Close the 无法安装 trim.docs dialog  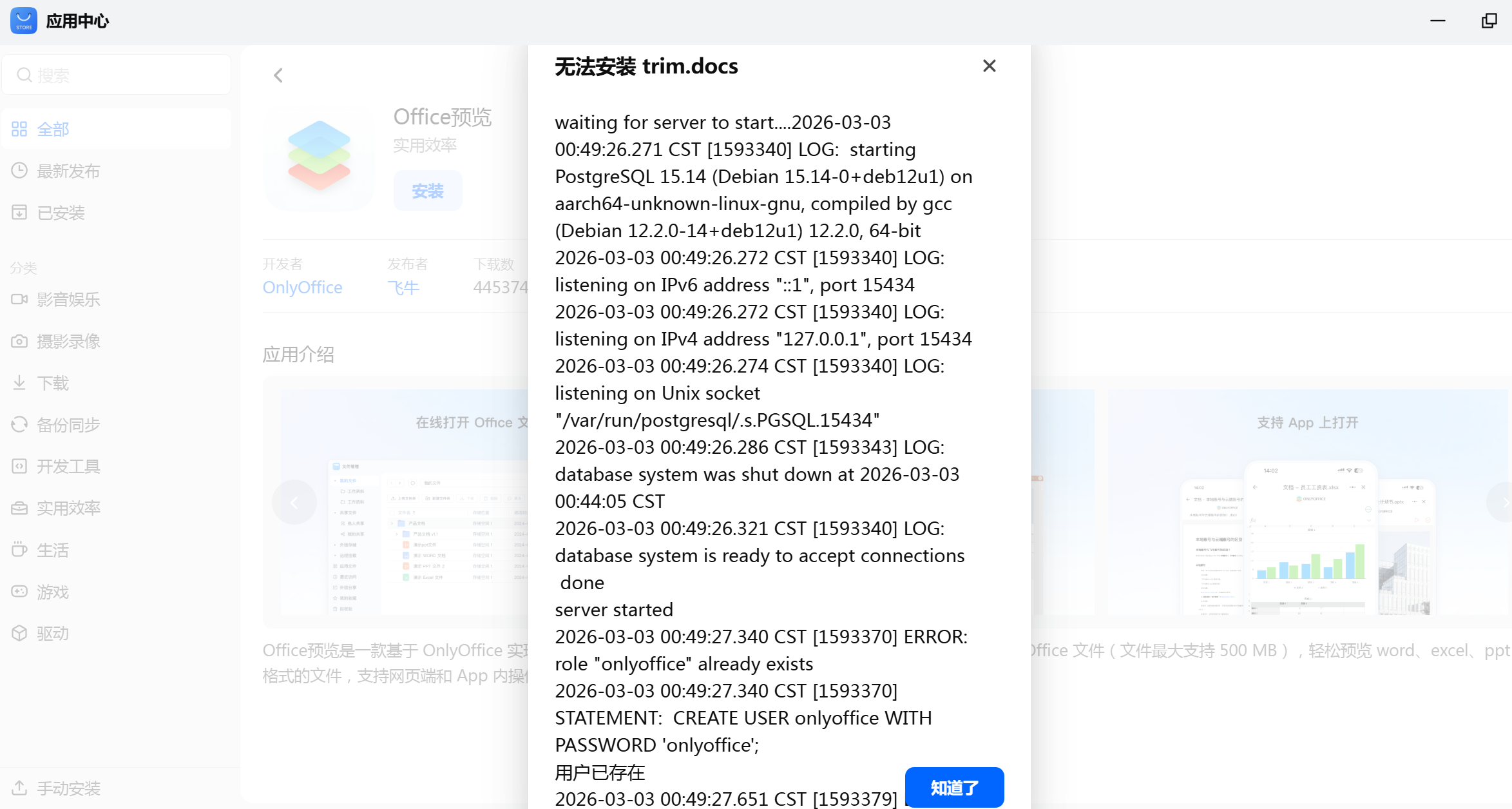[989, 66]
